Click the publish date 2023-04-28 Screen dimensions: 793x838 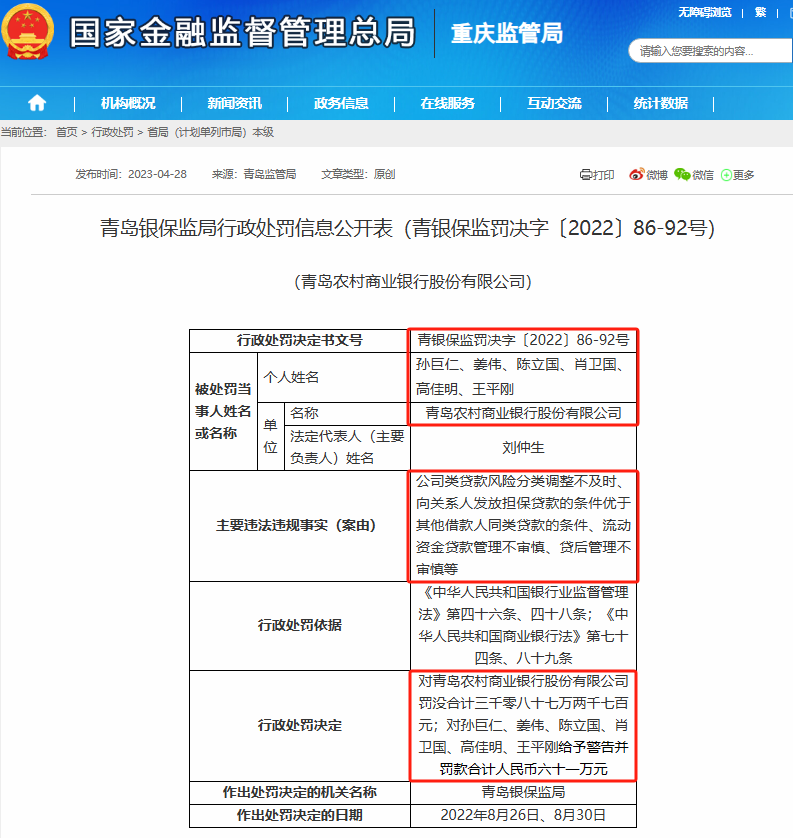click(157, 174)
